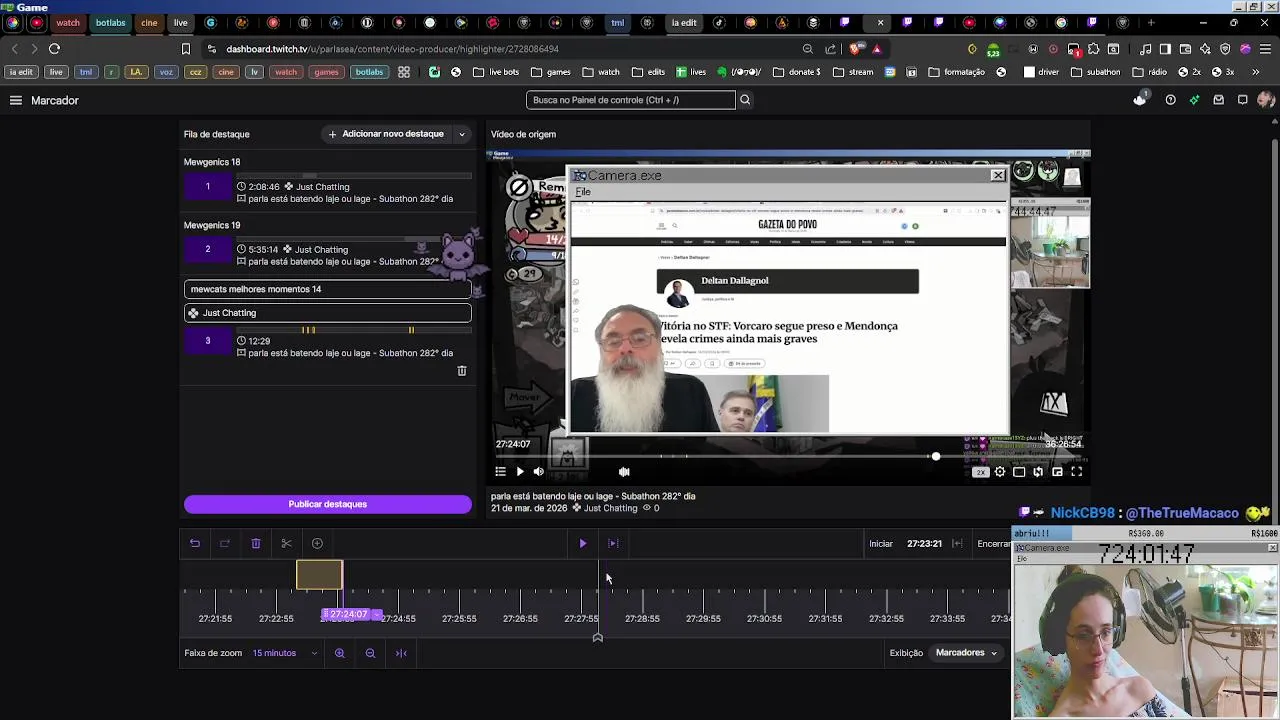Zoom in on the timeline
1280x720 pixels.
[x=340, y=653]
